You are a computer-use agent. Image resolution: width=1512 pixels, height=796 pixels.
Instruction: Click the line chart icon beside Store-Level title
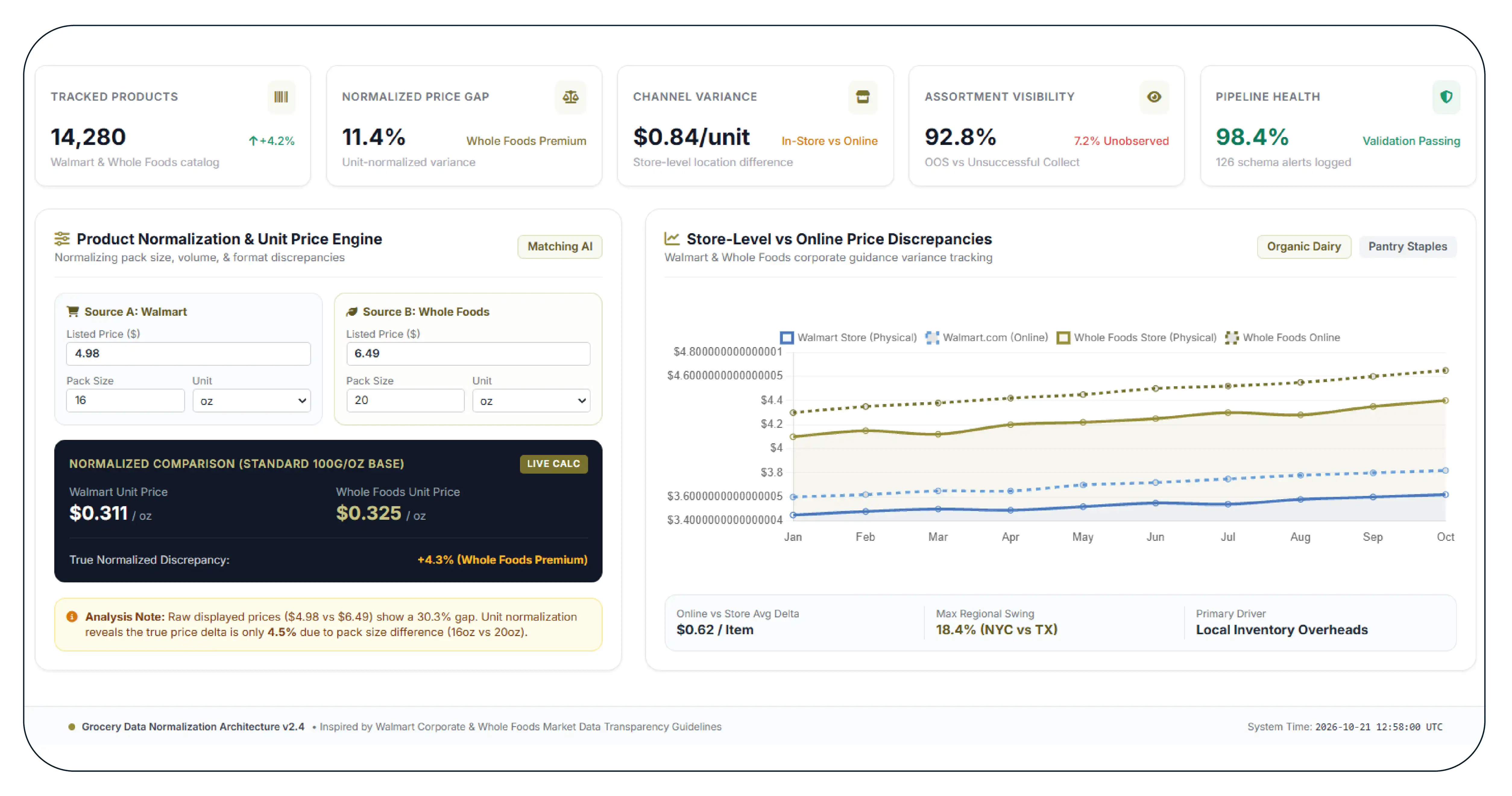click(672, 238)
